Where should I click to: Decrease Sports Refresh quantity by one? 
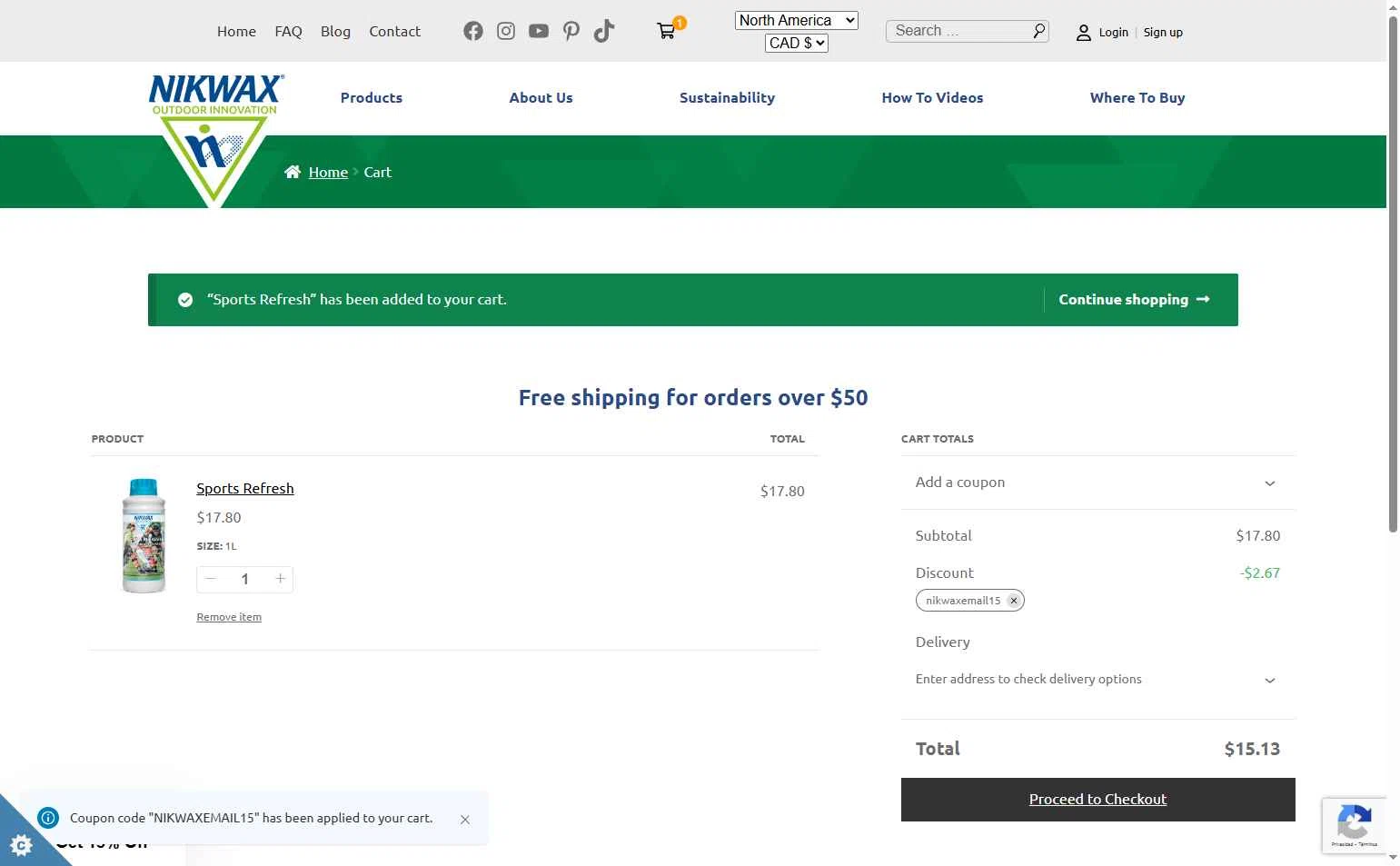211,579
